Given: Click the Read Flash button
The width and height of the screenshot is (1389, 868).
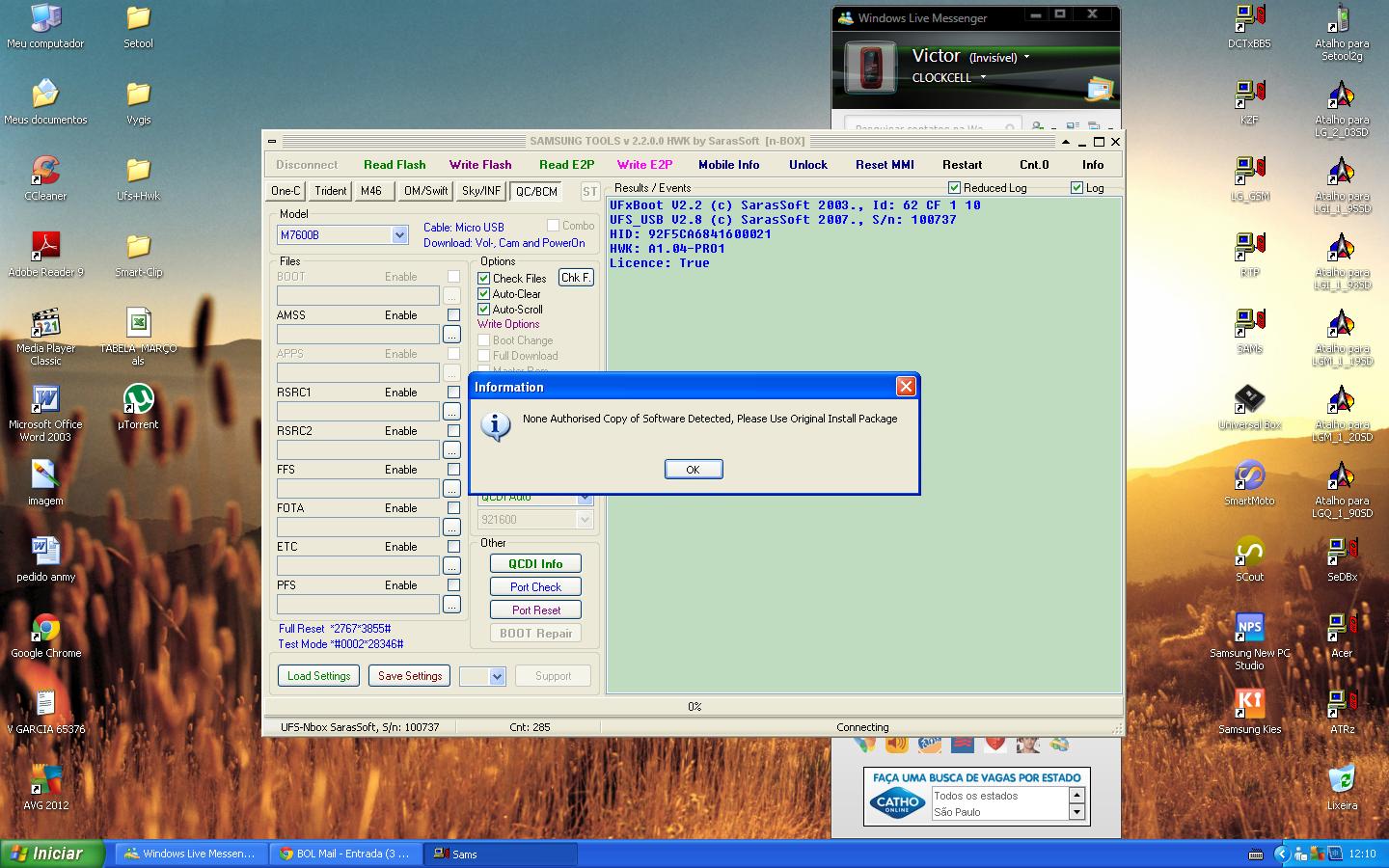Looking at the screenshot, I should coord(395,165).
